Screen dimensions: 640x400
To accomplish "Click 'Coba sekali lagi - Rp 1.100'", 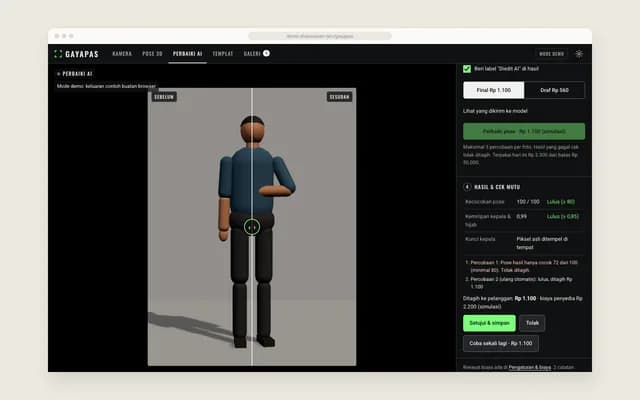I will [x=501, y=344].
